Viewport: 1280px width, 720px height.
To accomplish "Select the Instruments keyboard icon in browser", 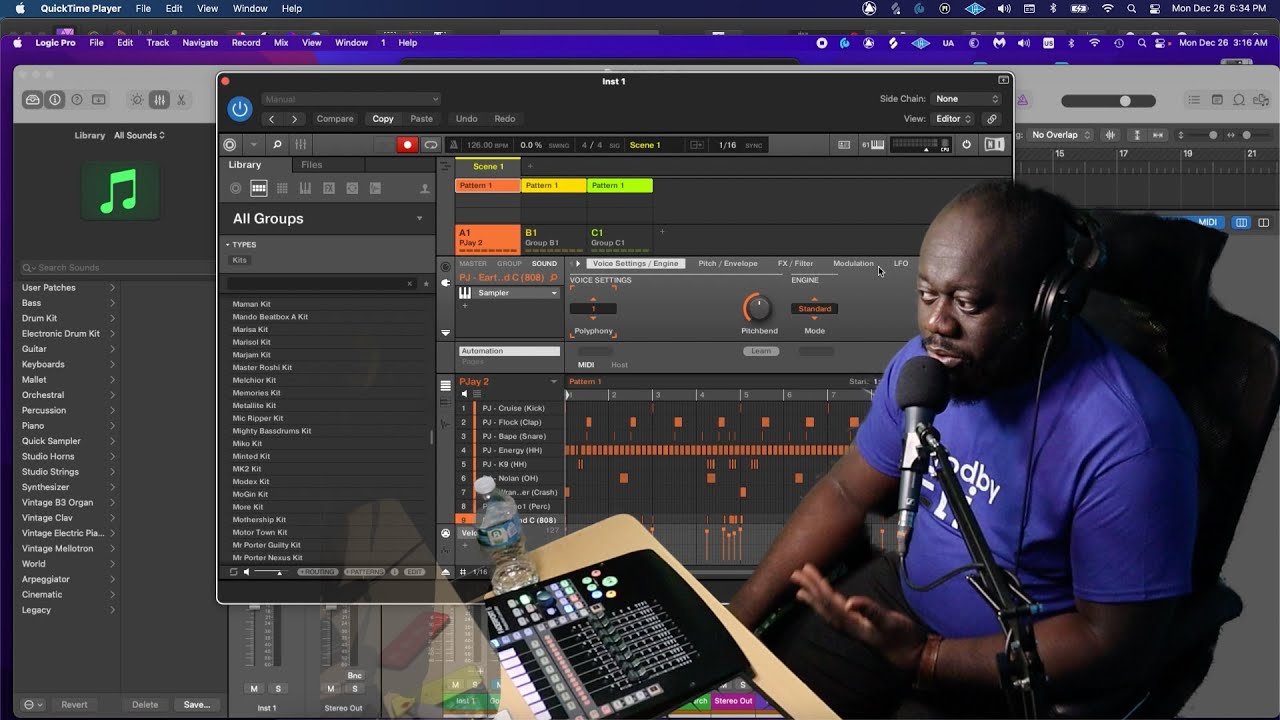I will [x=305, y=188].
